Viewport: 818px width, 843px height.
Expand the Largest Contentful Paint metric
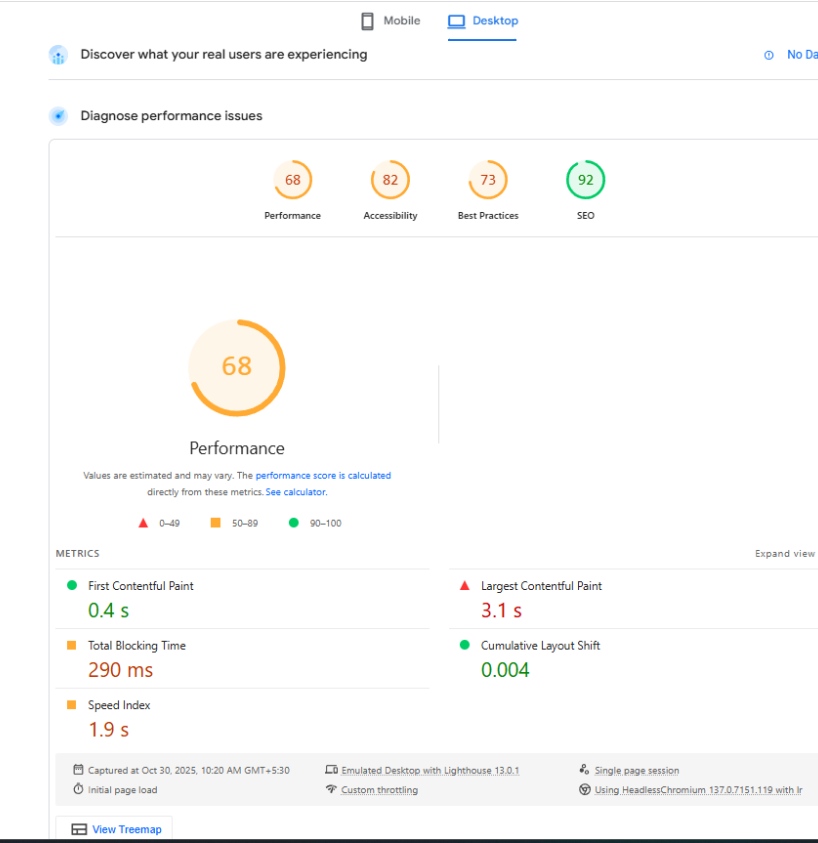click(x=541, y=586)
